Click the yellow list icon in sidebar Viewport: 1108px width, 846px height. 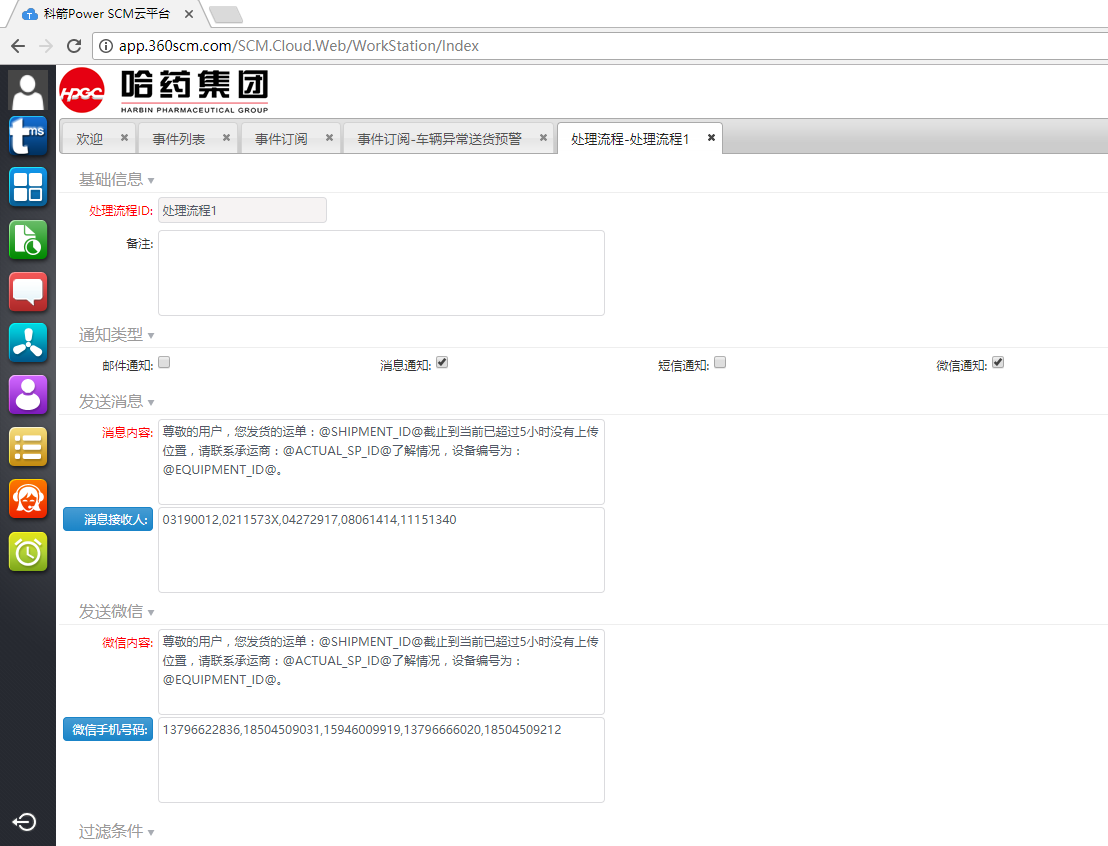click(x=28, y=446)
